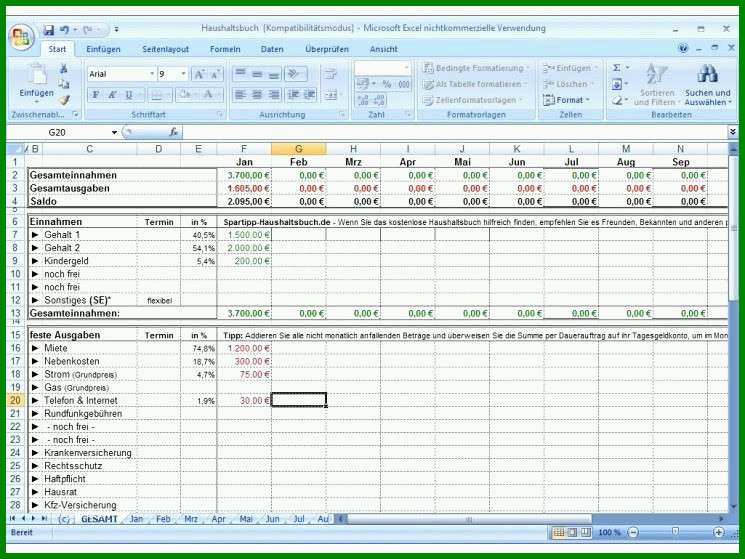Expand the Miete row triangle
The height and width of the screenshot is (559, 745).
(x=35, y=348)
